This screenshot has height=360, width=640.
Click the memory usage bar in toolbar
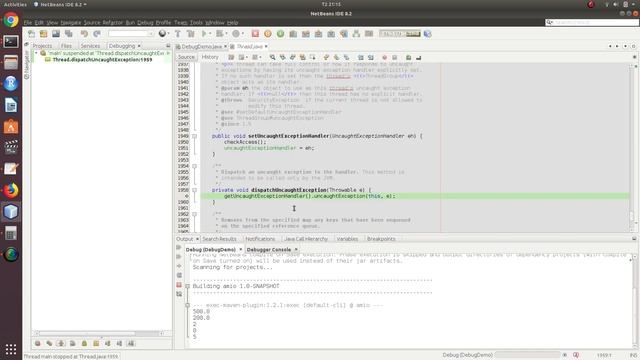[x=400, y=34]
